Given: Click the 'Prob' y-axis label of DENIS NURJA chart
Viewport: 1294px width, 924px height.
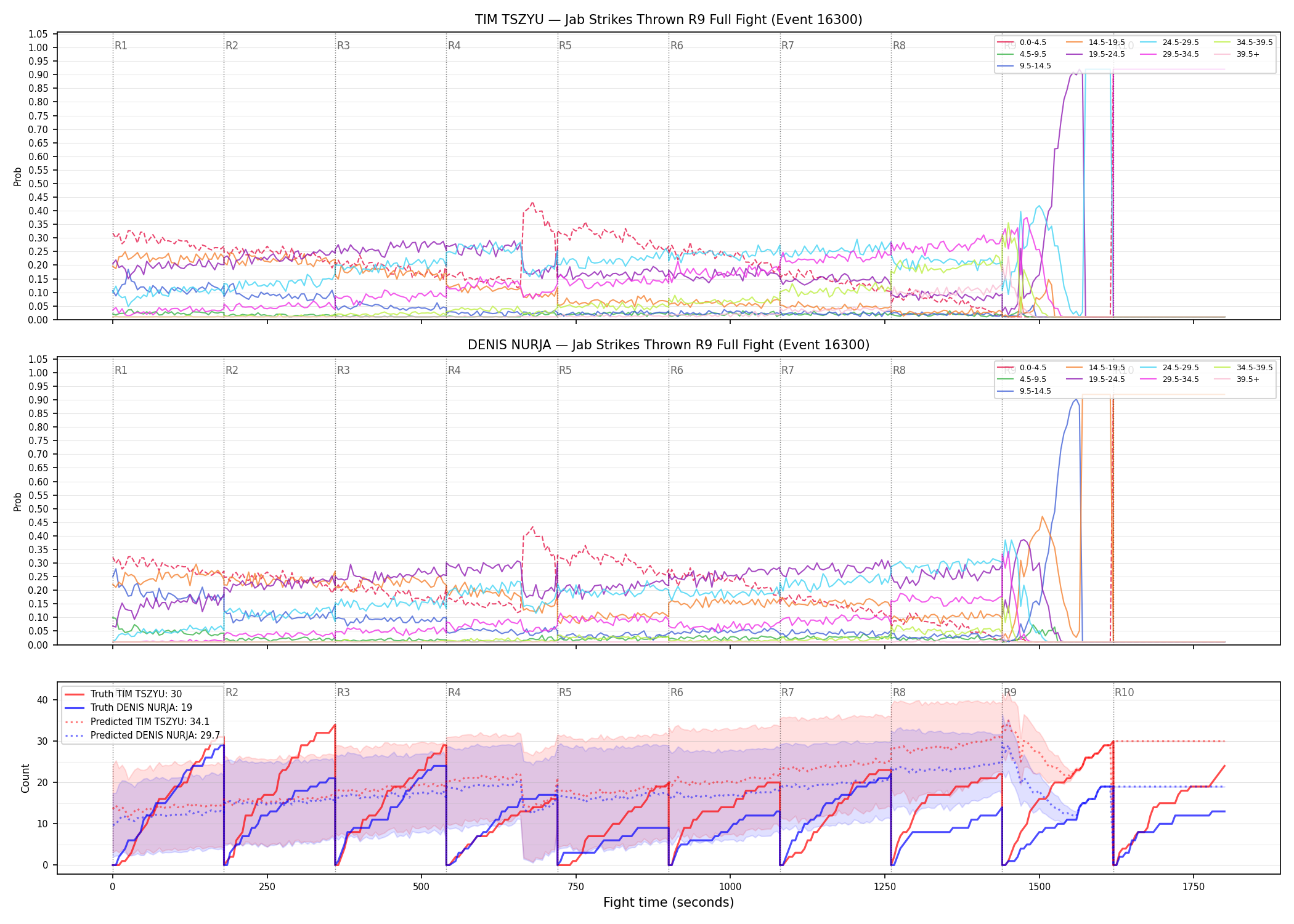Looking at the screenshot, I should (x=18, y=502).
